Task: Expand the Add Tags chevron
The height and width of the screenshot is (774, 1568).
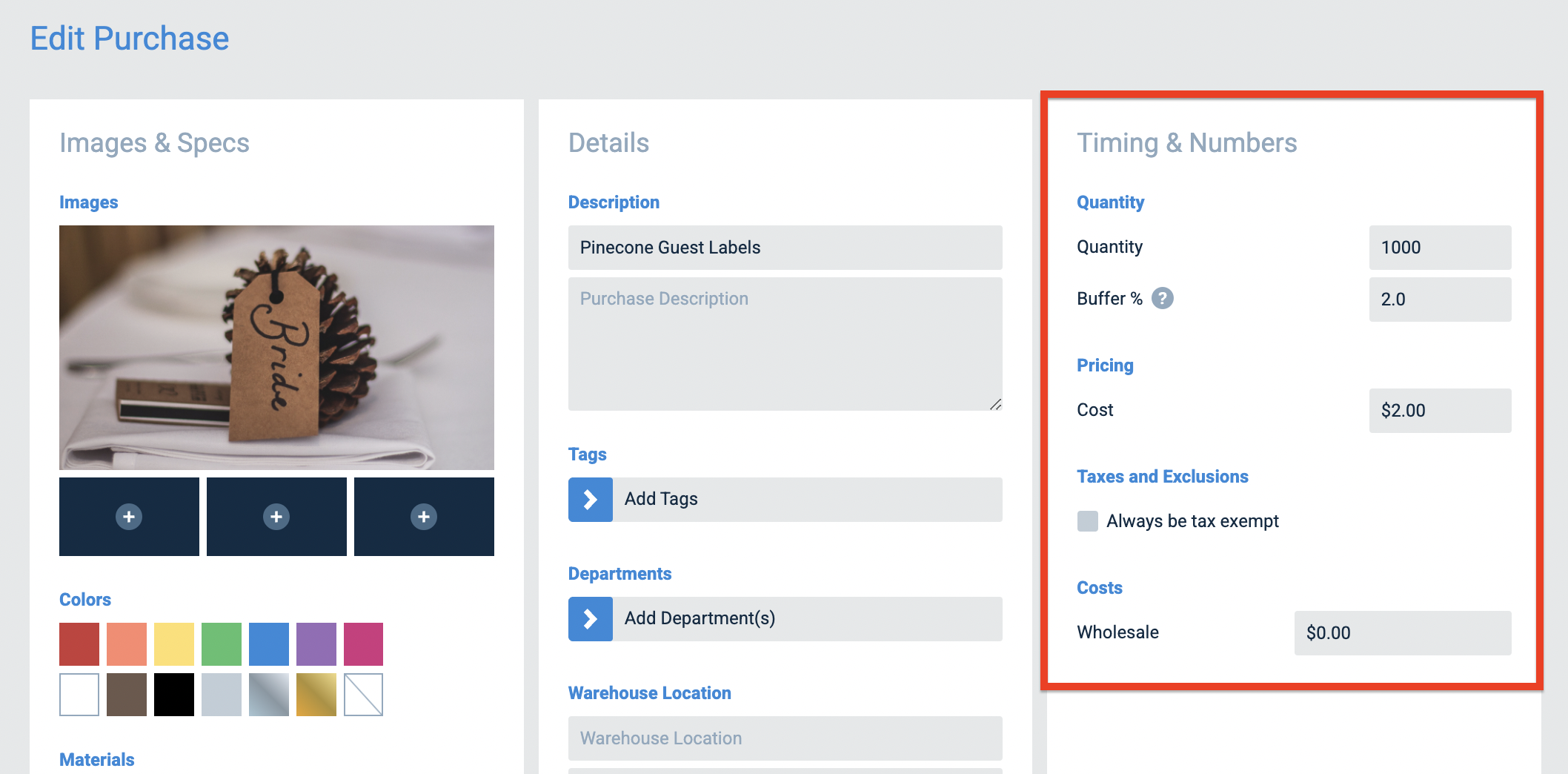Action: [590, 500]
